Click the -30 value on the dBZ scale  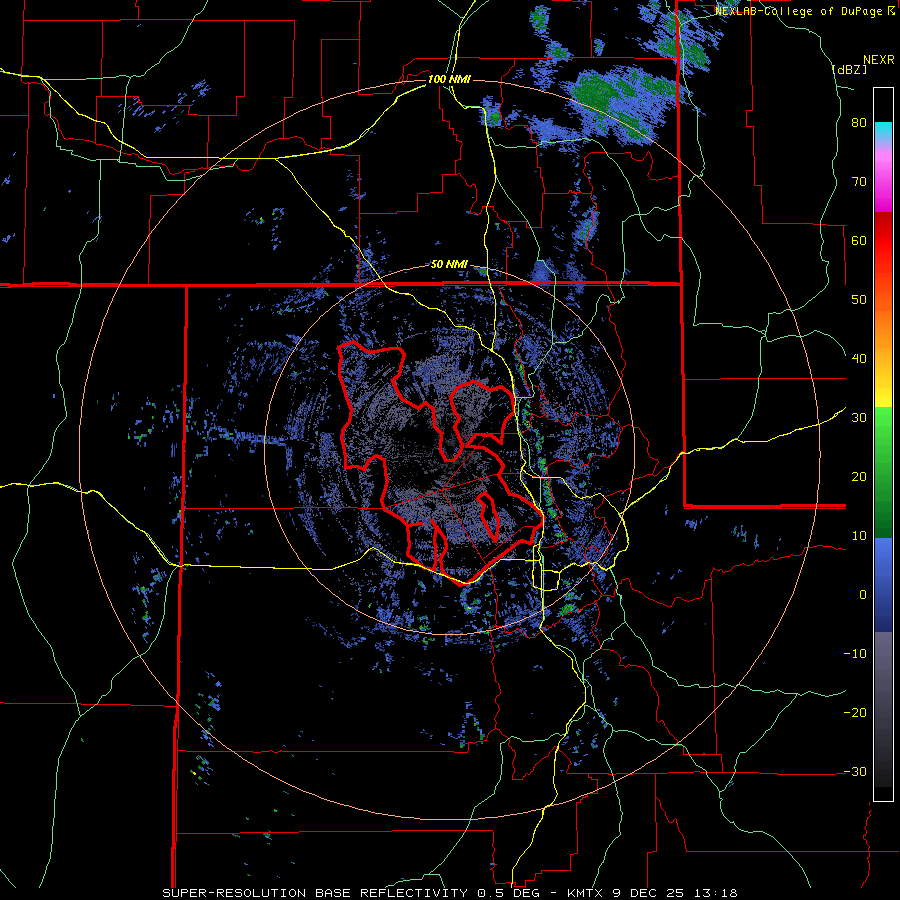coord(855,771)
